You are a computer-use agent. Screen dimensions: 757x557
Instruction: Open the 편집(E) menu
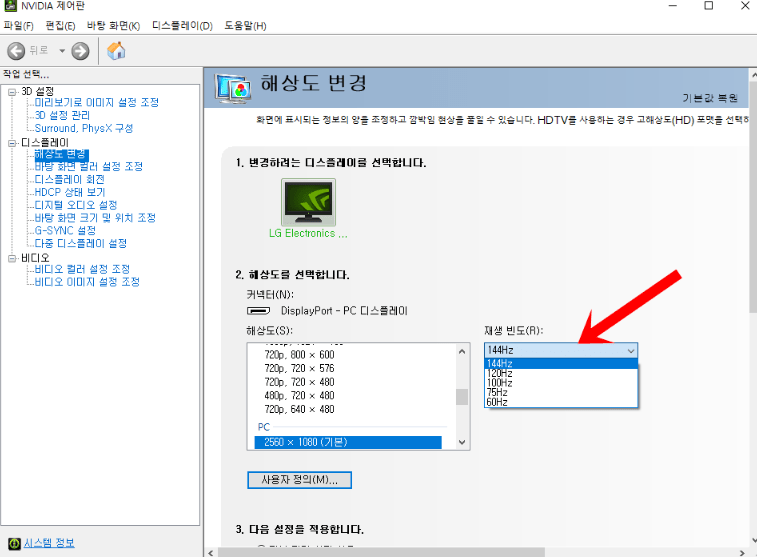[x=60, y=26]
